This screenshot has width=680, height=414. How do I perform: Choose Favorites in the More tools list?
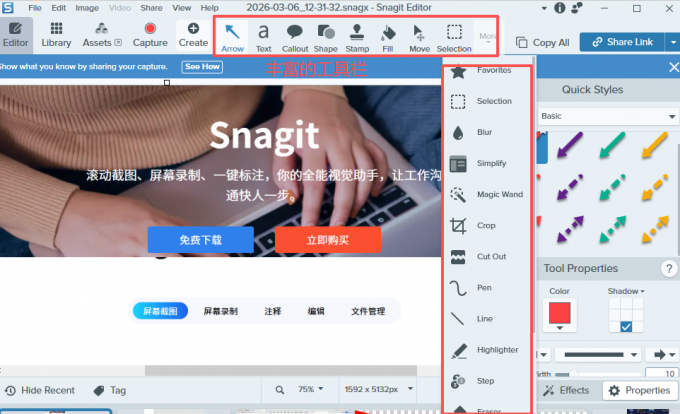pos(487,71)
